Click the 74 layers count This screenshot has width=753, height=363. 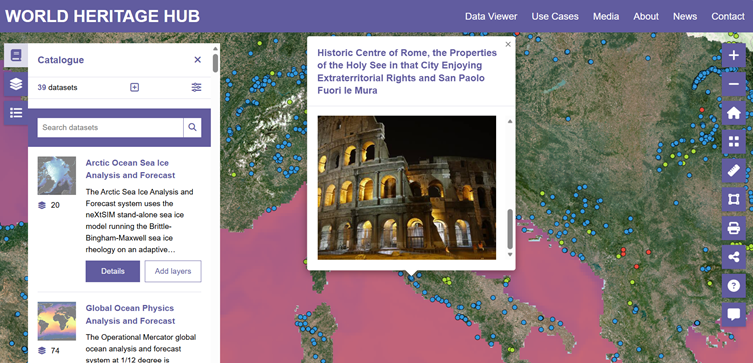point(49,351)
